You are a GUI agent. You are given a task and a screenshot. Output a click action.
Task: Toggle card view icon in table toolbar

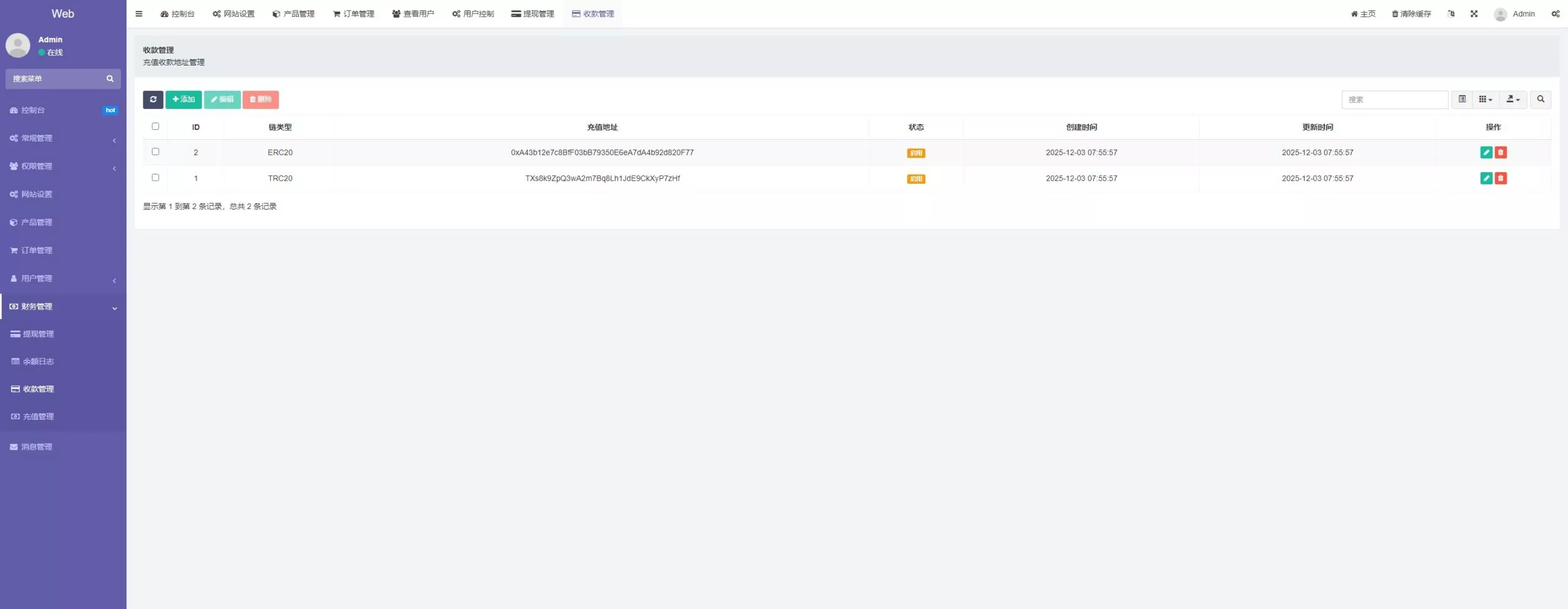pyautogui.click(x=1462, y=99)
